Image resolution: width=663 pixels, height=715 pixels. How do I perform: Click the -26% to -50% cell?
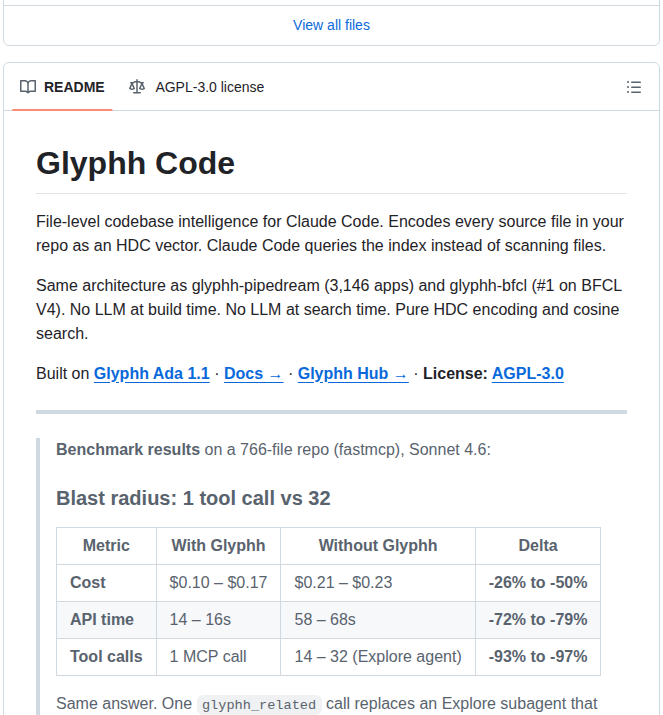538,583
